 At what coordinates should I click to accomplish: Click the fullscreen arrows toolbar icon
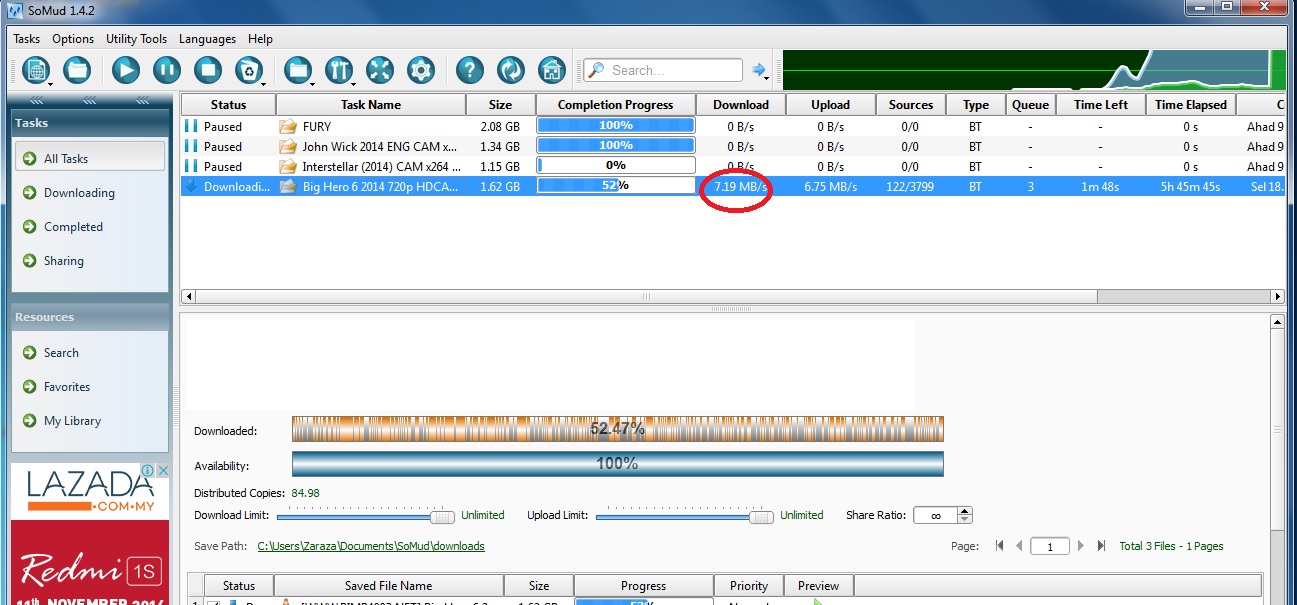(380, 70)
